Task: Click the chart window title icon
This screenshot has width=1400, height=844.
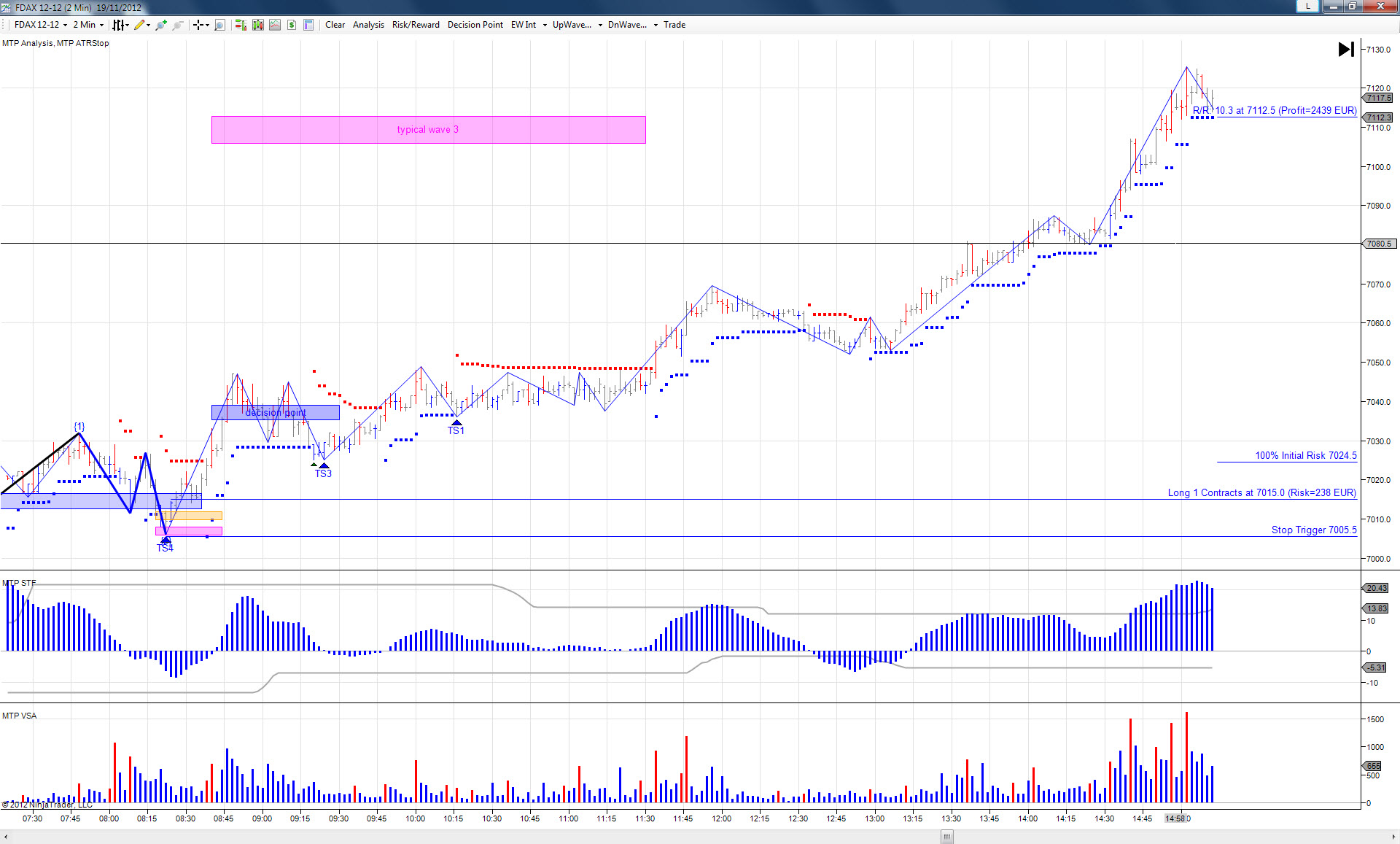Action: pos(6,7)
